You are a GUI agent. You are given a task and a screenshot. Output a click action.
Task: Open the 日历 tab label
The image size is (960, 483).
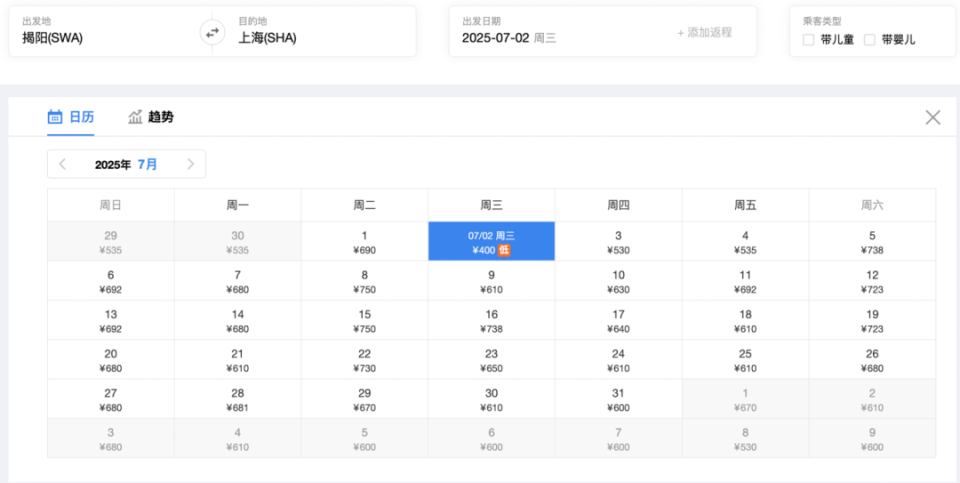pos(81,117)
